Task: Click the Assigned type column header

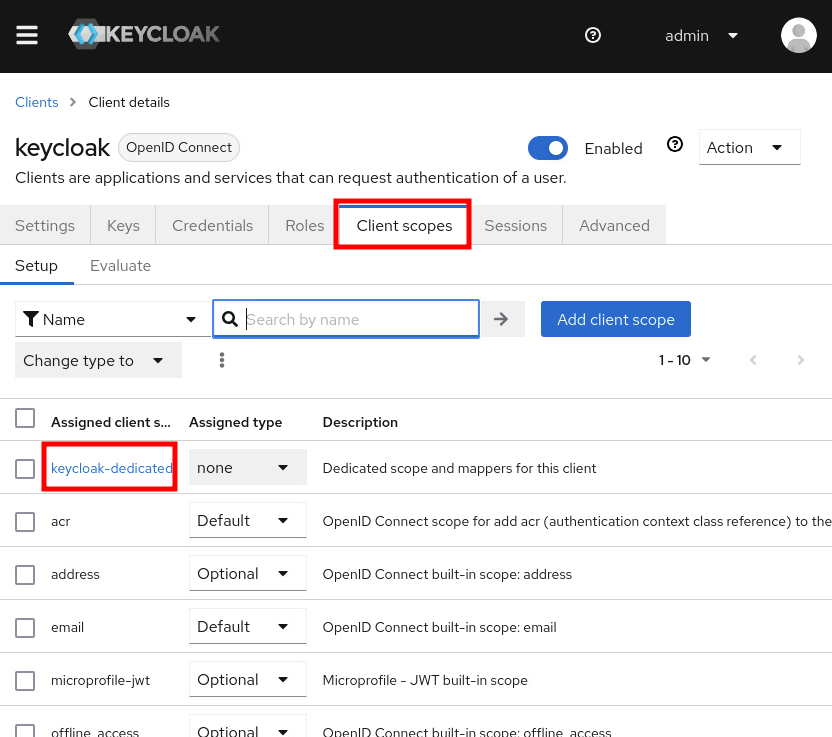Action: tap(236, 422)
